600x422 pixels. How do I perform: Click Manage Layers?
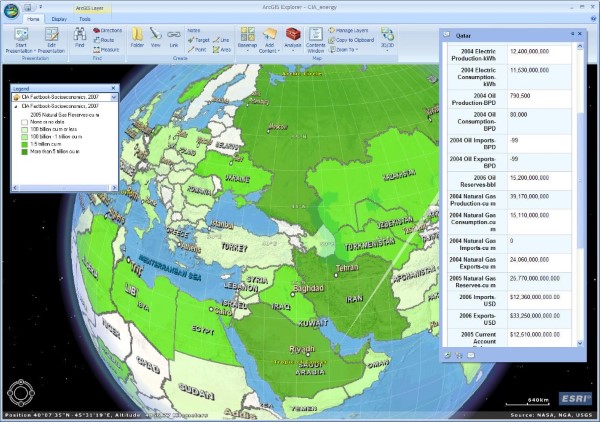[x=348, y=30]
